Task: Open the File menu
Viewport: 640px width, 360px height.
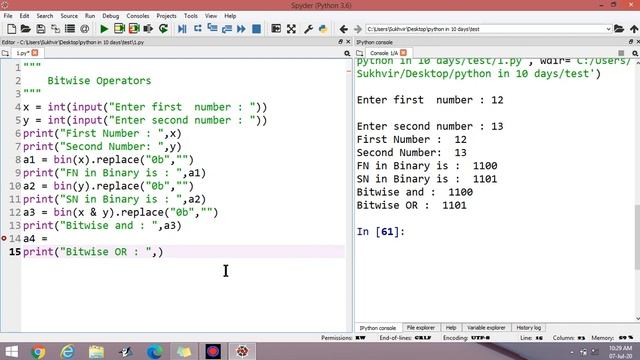Action: pyautogui.click(x=8, y=16)
